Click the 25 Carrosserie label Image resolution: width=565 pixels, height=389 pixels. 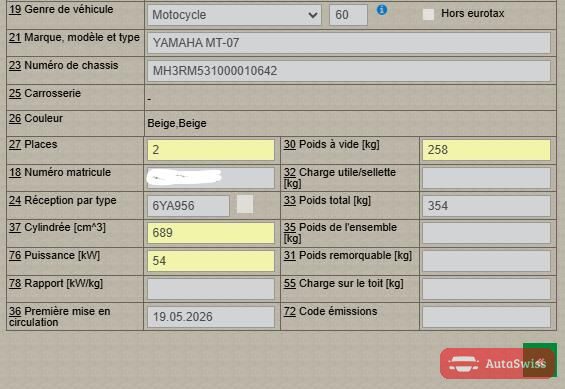pos(45,94)
